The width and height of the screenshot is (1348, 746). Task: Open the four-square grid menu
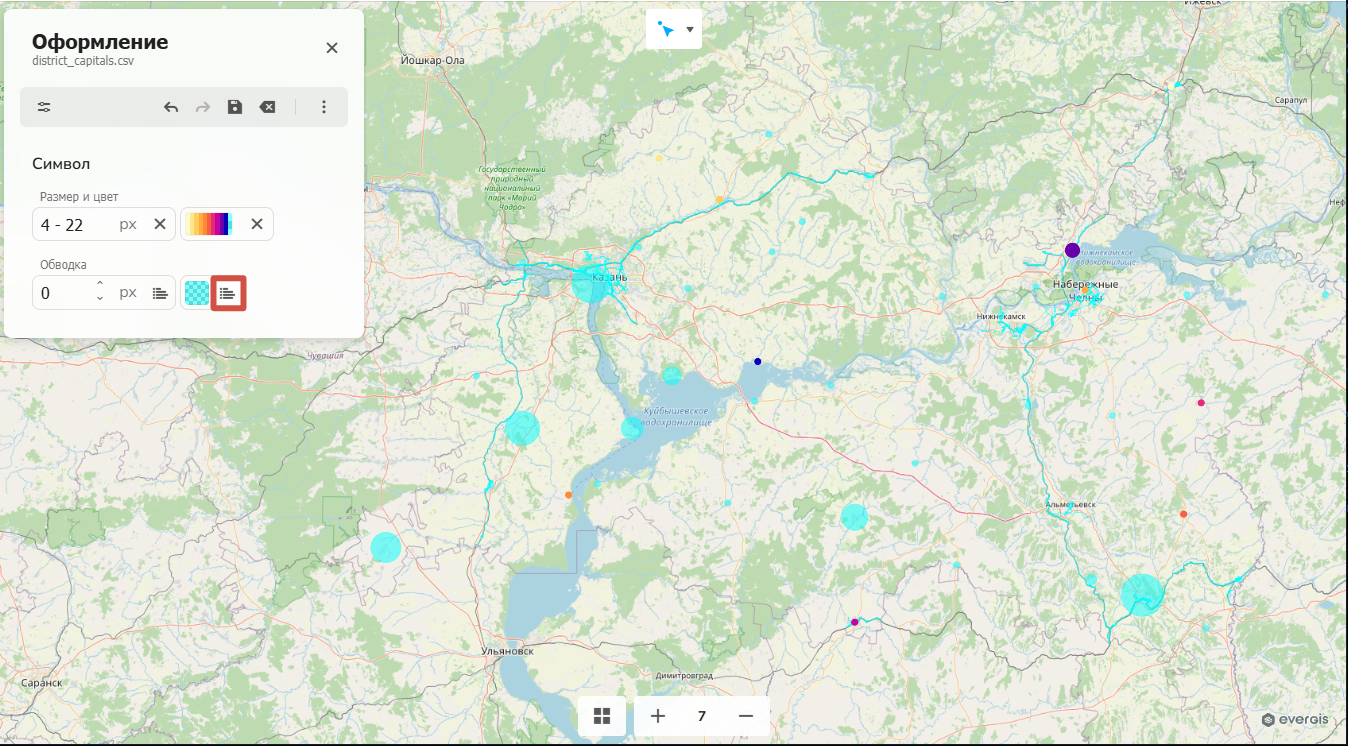pos(602,716)
